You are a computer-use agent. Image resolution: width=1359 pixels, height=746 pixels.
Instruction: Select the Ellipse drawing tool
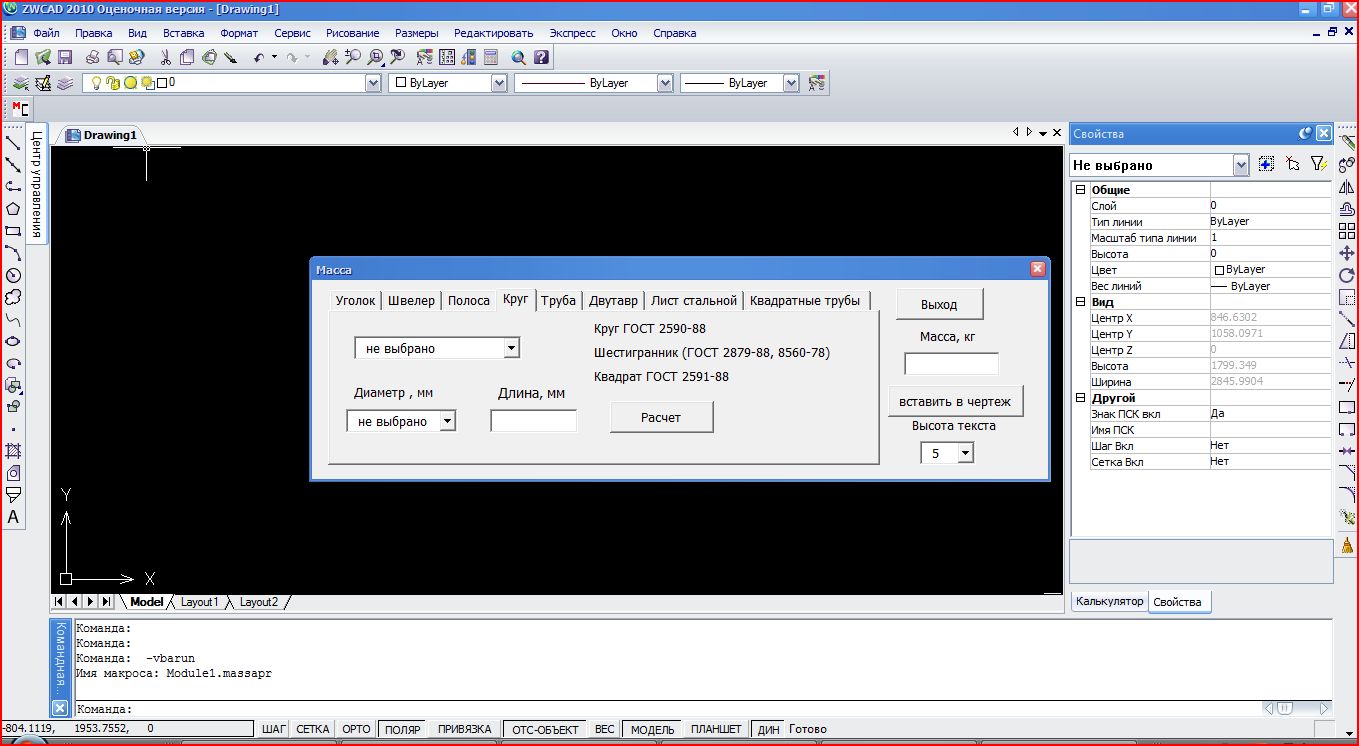pyautogui.click(x=13, y=341)
